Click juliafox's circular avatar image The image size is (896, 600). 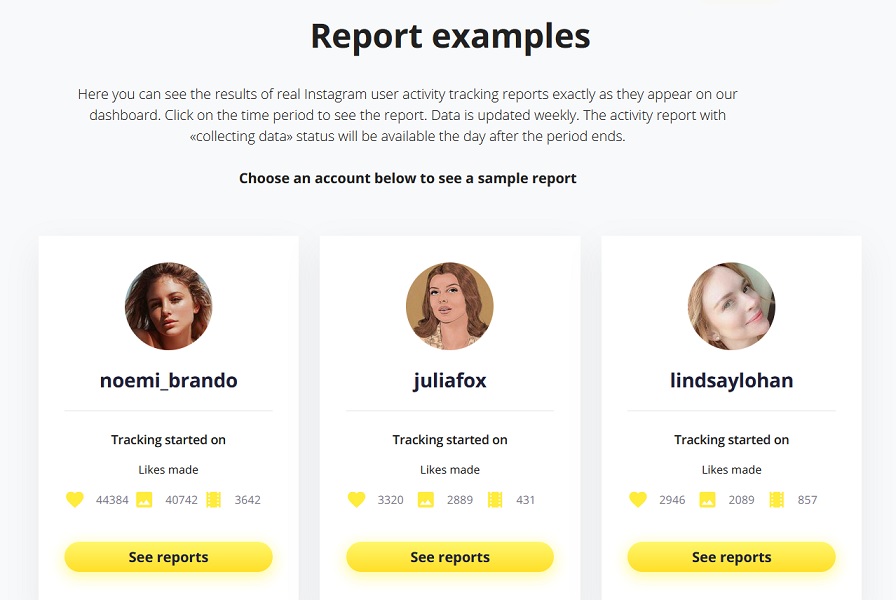coord(449,307)
